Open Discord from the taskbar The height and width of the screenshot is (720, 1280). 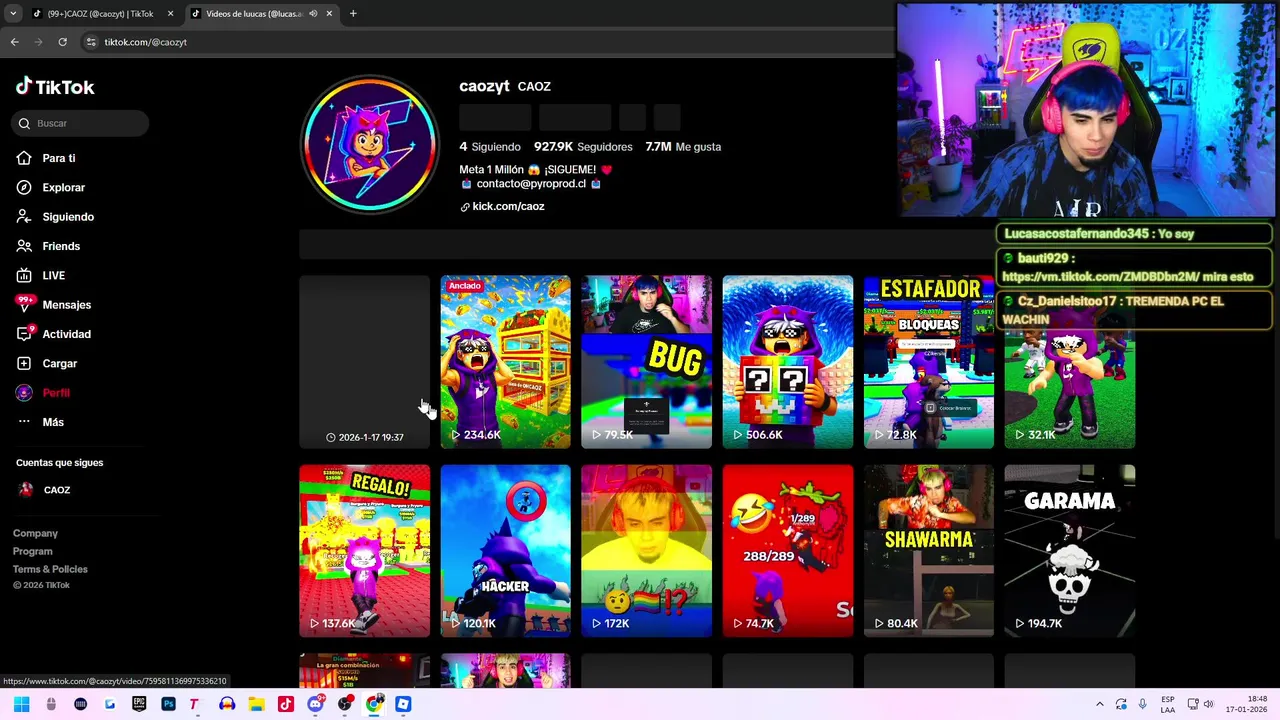pos(315,704)
